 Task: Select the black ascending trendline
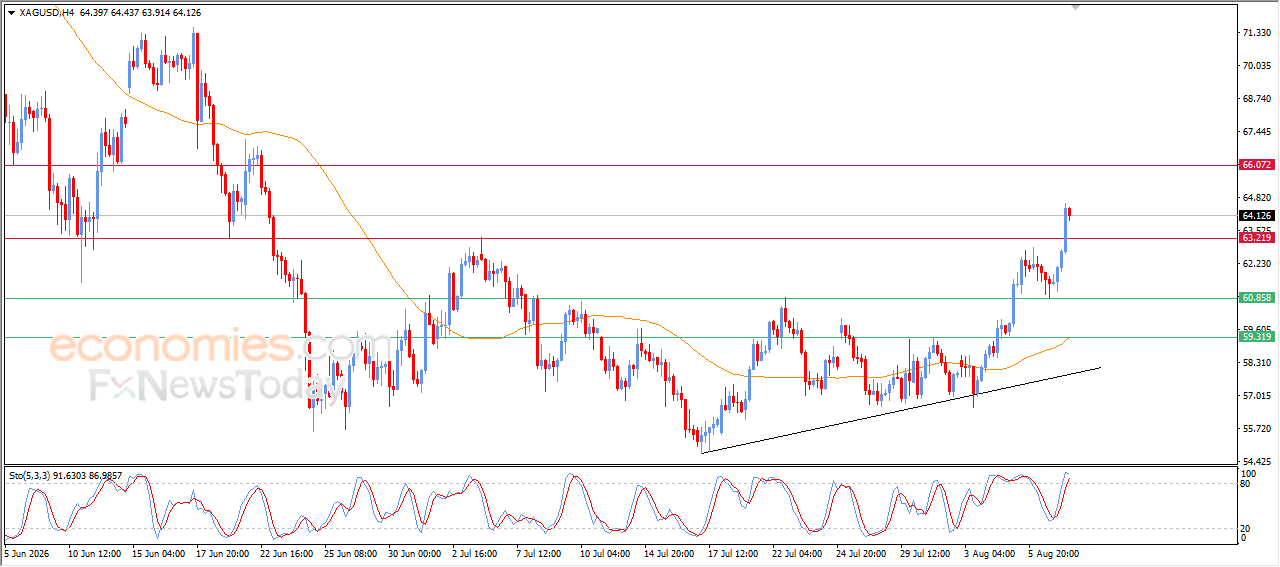[900, 410]
